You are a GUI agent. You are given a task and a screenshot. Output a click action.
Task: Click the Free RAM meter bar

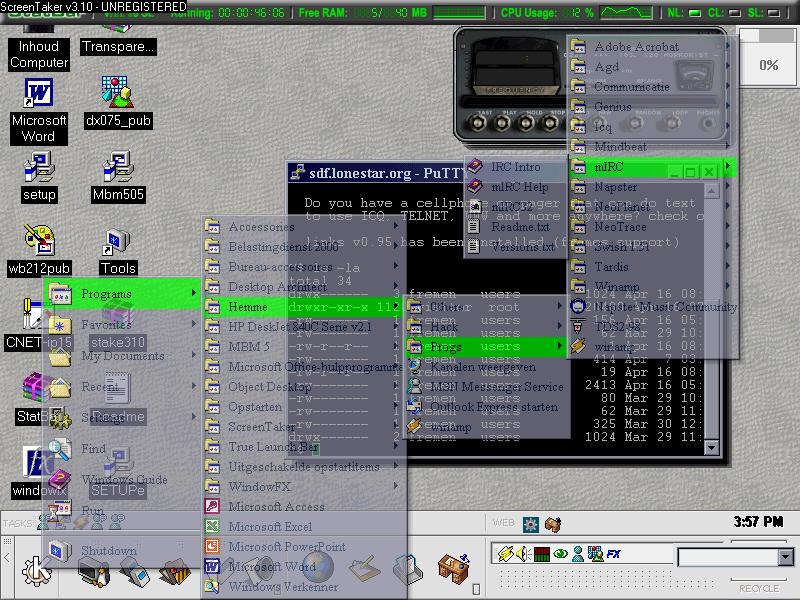tap(459, 12)
